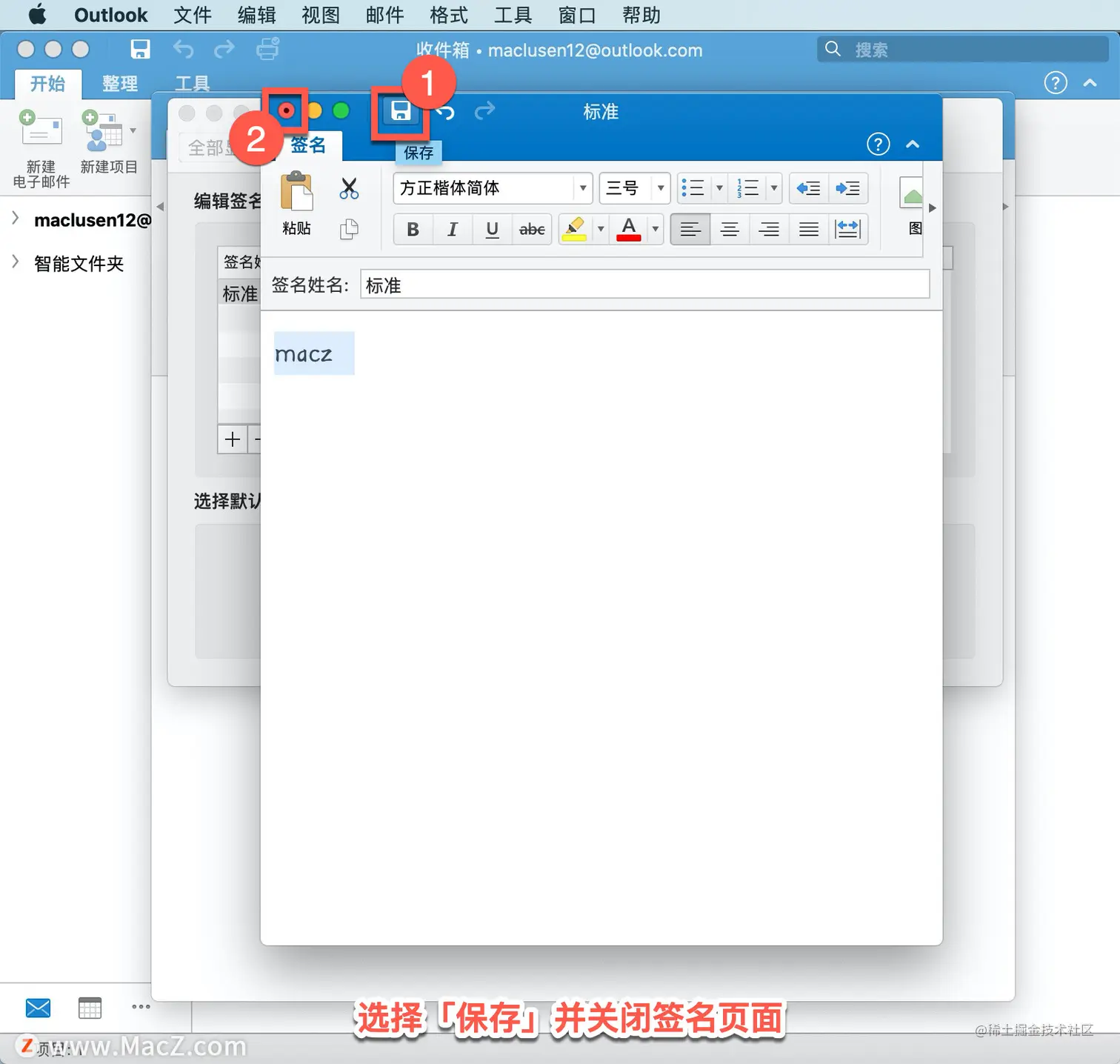This screenshot has height=1064, width=1120.
Task: Open help in the signature editor
Action: pyautogui.click(x=879, y=144)
